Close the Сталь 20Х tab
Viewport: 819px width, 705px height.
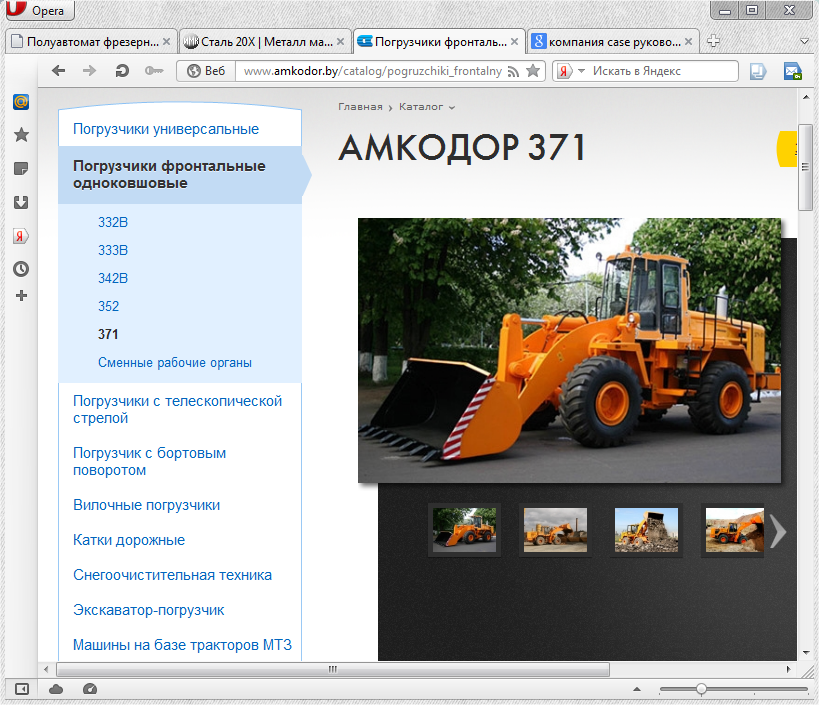coord(340,42)
